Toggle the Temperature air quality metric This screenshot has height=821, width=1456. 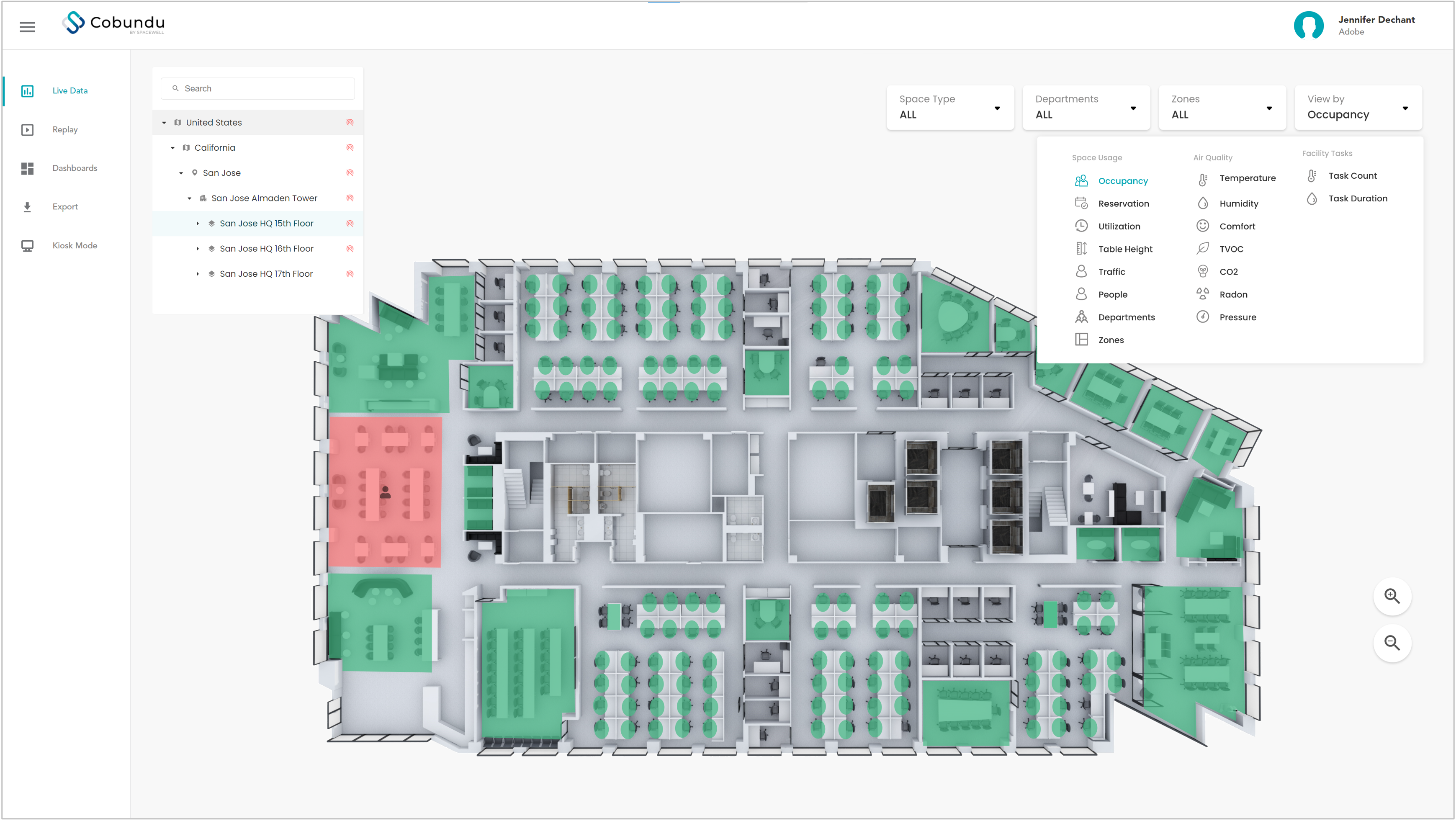1247,176
